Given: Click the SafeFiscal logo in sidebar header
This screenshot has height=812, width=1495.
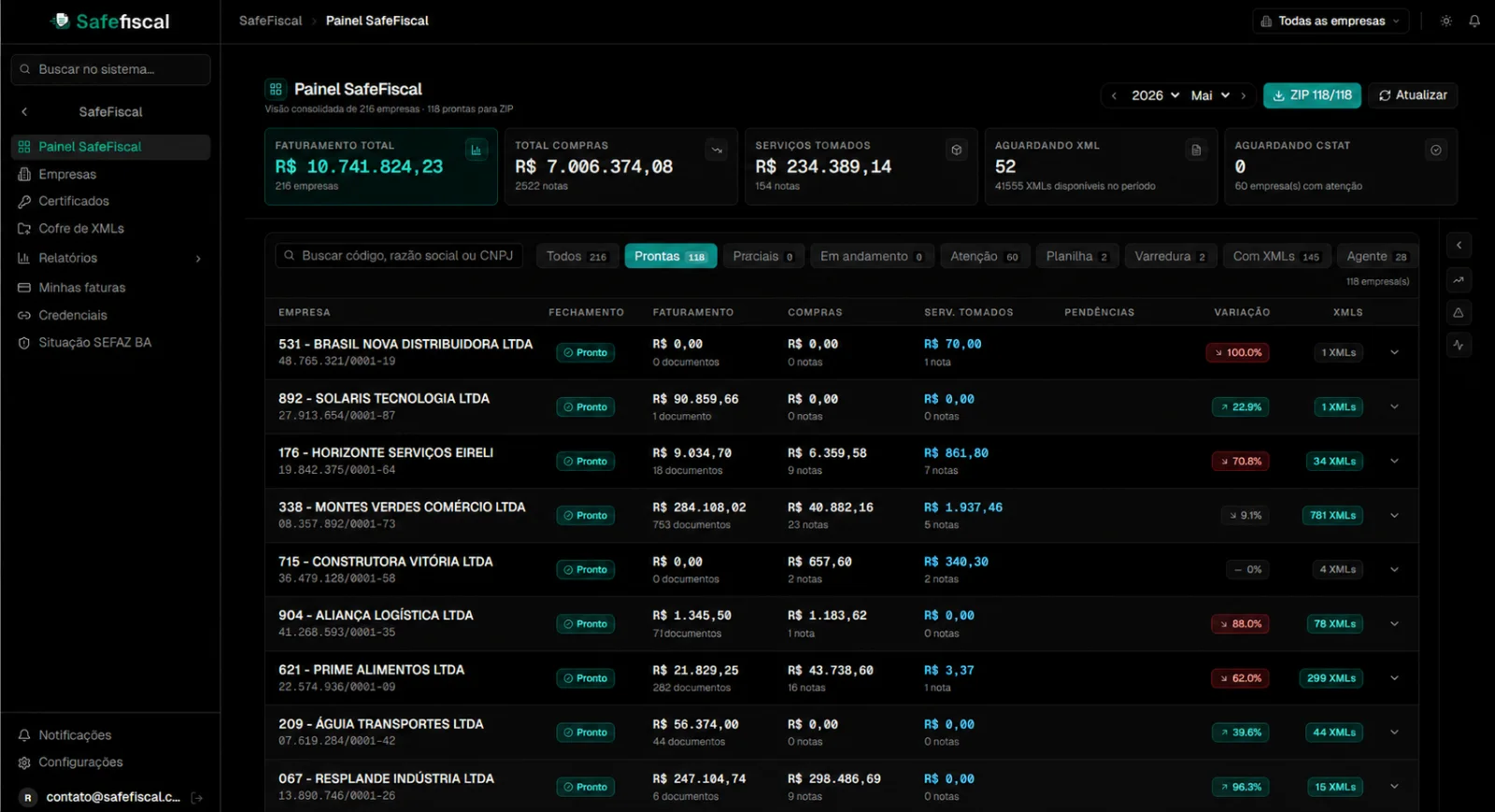Looking at the screenshot, I should [x=110, y=21].
